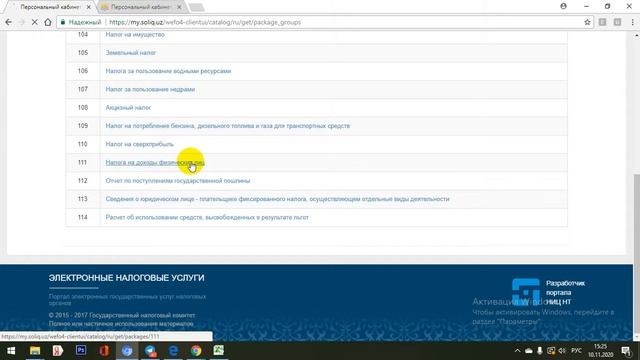The image size is (640, 360).
Task: Click the address bar URL
Action: pyautogui.click(x=205, y=22)
